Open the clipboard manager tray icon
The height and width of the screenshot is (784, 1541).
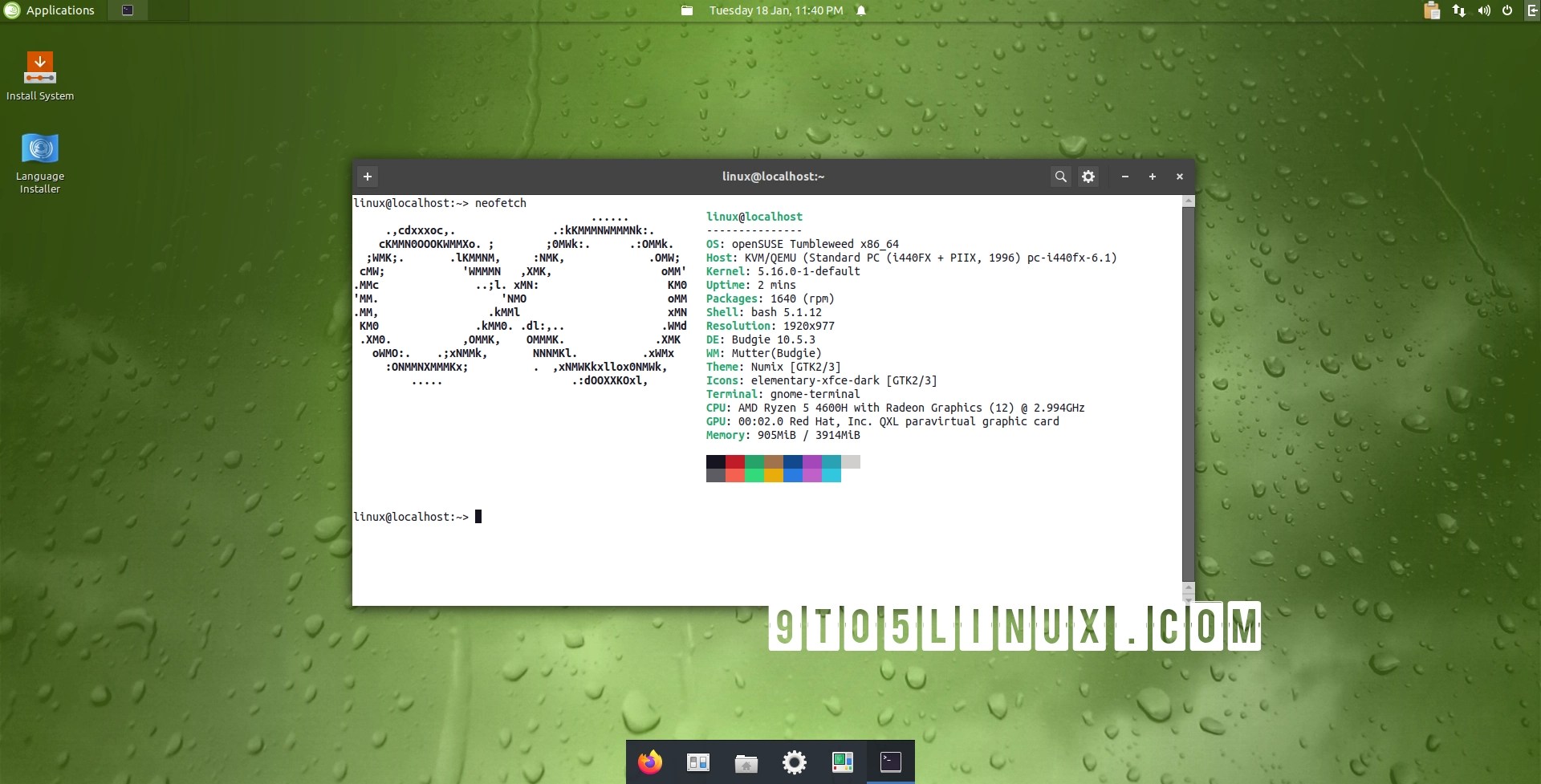coord(1432,10)
